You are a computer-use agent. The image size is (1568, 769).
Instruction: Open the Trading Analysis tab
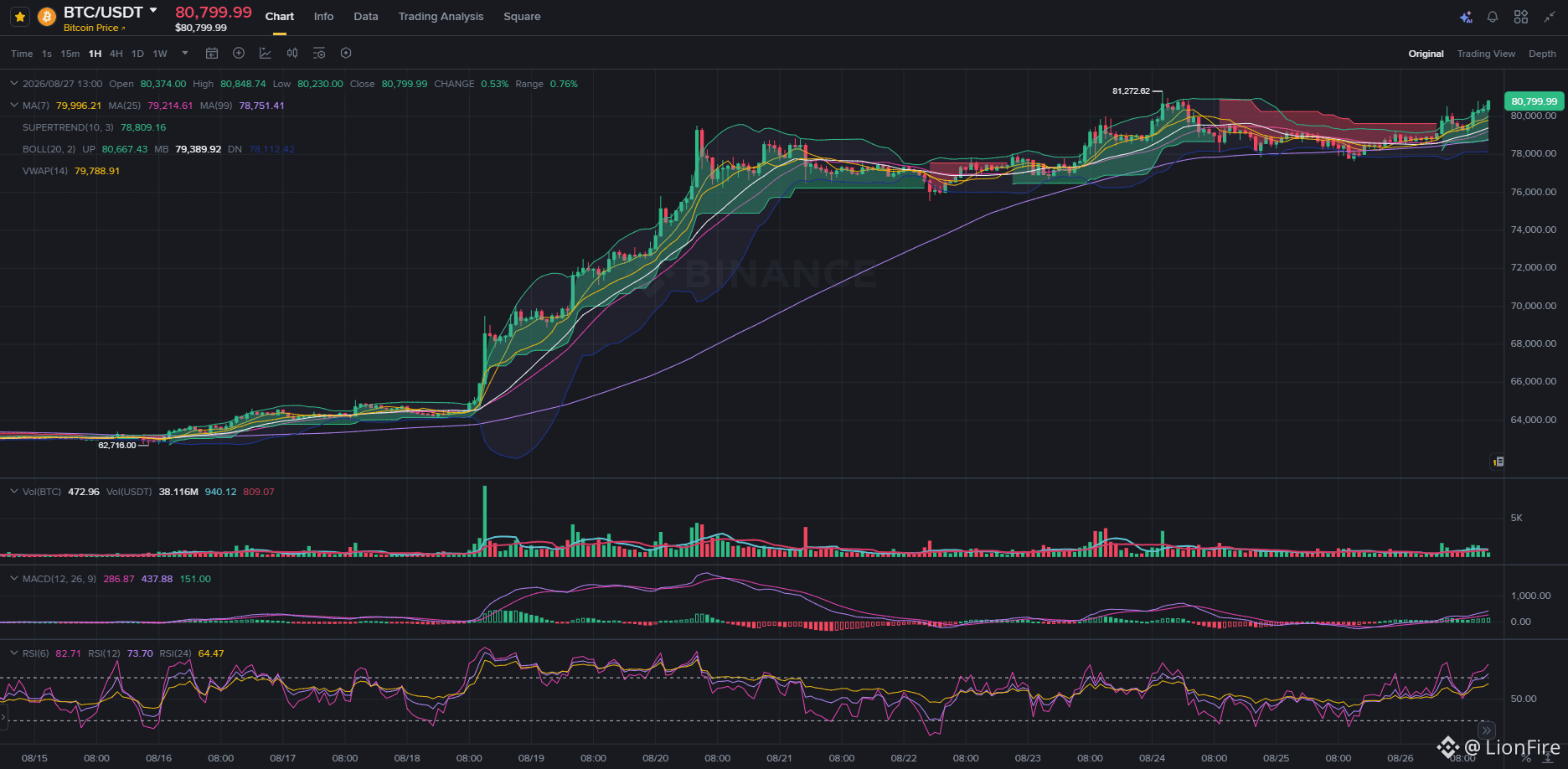[441, 17]
